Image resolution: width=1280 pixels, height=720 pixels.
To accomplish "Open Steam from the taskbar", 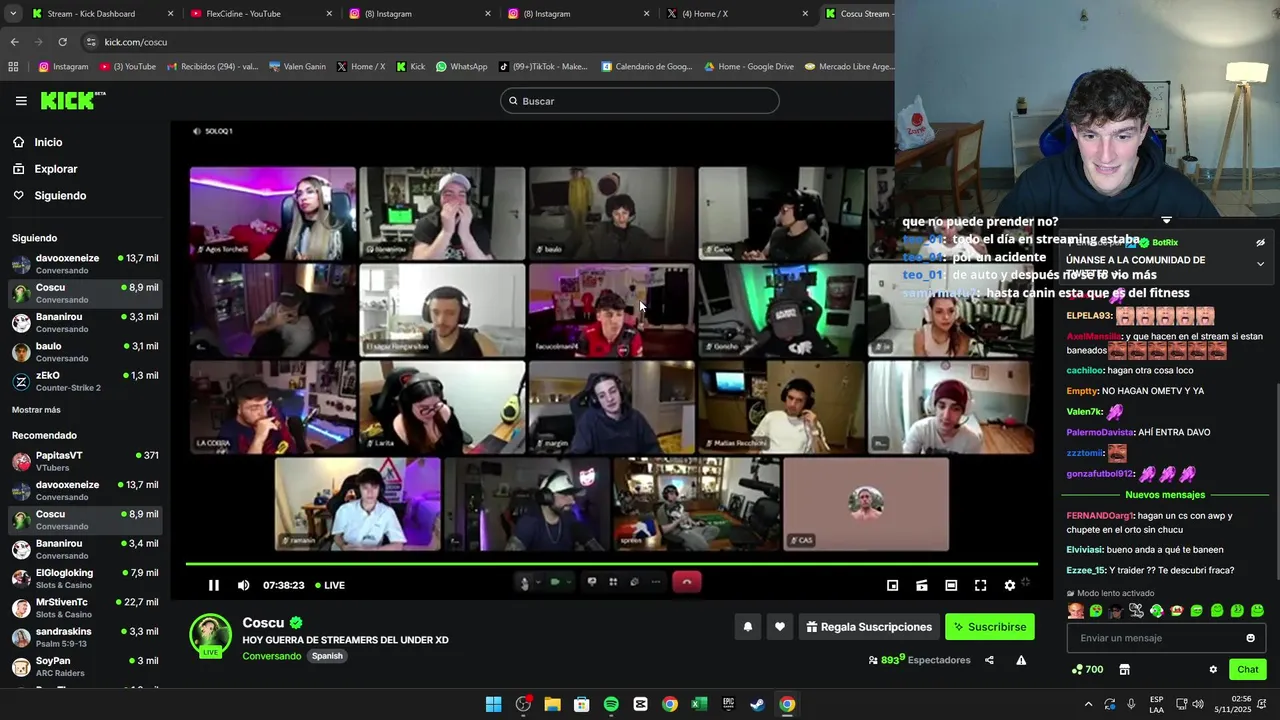I will [x=758, y=704].
